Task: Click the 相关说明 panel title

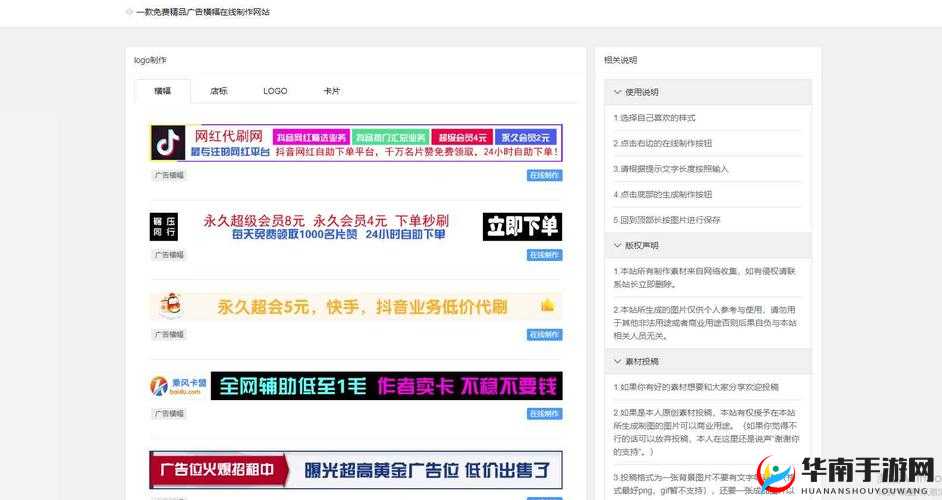Action: pyautogui.click(x=621, y=60)
